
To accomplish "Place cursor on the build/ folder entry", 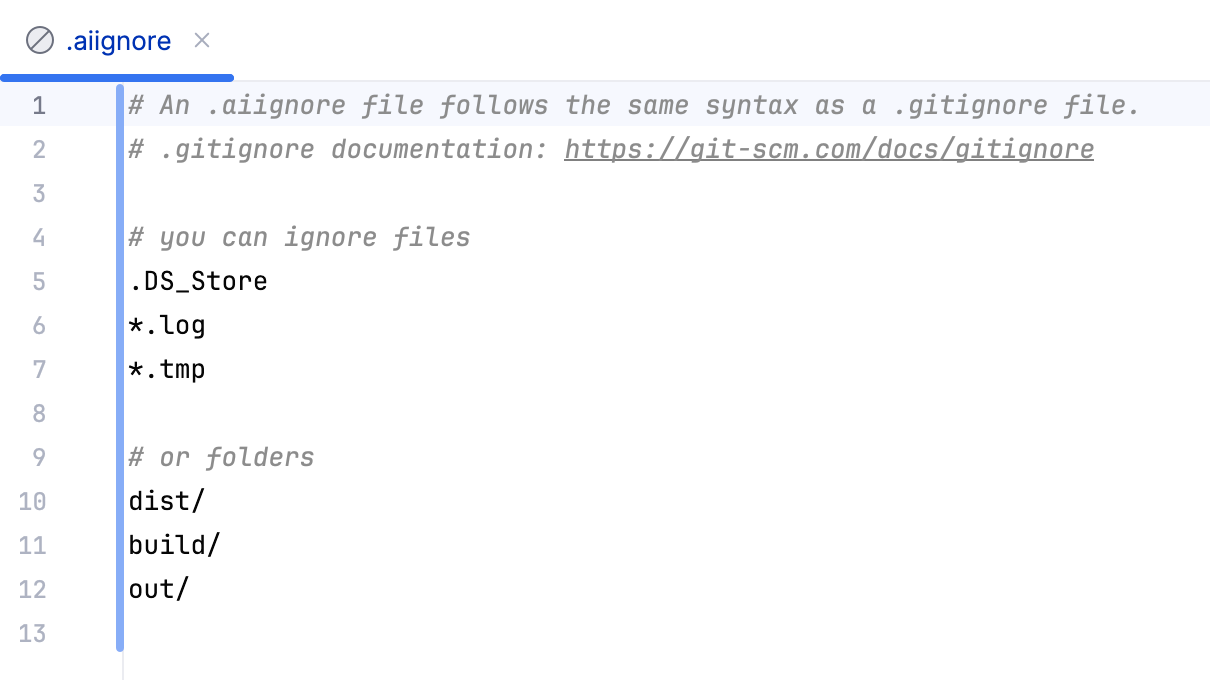I will pyautogui.click(x=175, y=545).
